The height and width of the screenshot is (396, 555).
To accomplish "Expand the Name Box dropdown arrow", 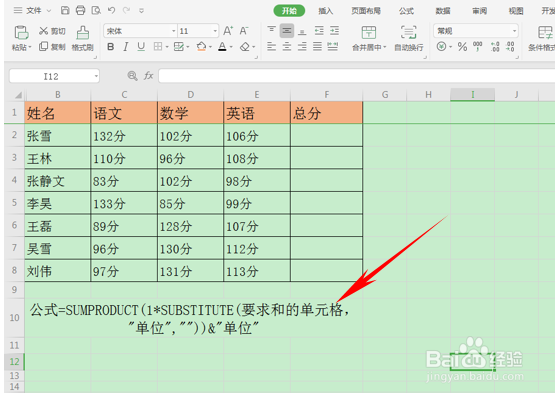I will coord(96,76).
